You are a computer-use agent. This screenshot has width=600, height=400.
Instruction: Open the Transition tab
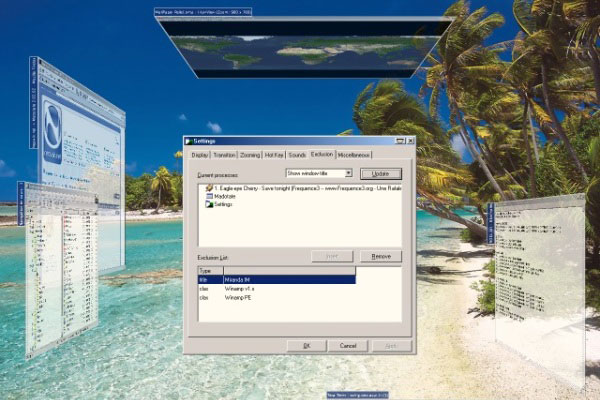pyautogui.click(x=224, y=155)
